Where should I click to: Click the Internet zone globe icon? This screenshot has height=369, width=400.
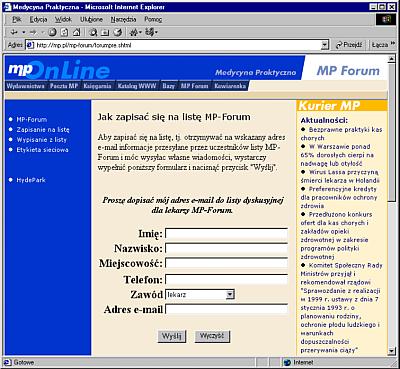click(x=287, y=362)
